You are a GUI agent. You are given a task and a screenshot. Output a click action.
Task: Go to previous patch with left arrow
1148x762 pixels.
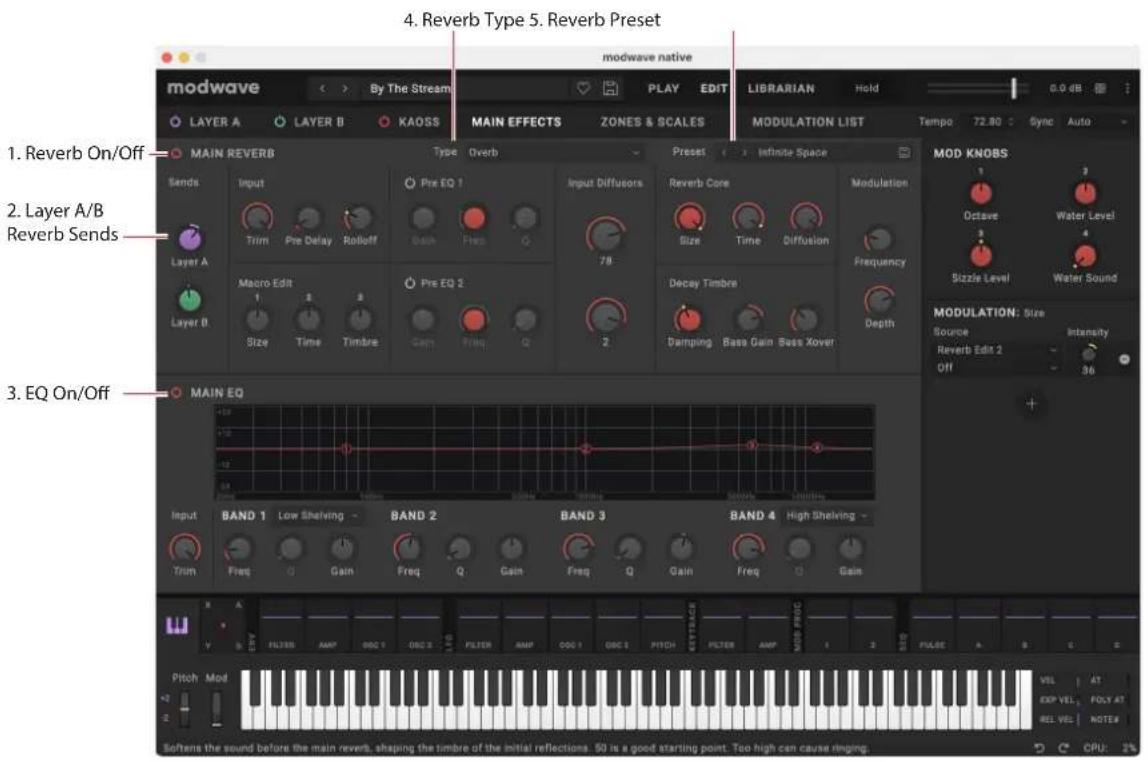click(x=322, y=89)
